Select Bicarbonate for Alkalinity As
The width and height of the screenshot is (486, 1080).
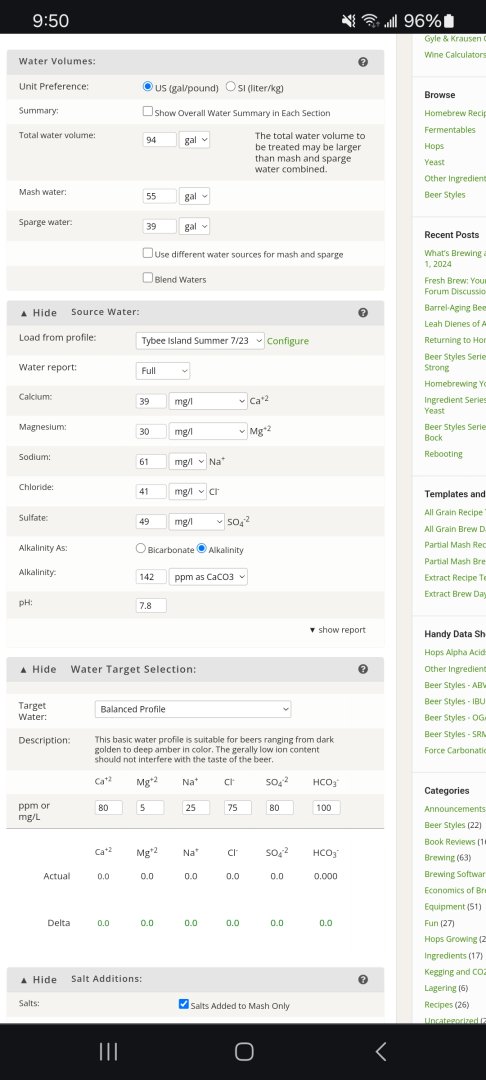[141, 549]
